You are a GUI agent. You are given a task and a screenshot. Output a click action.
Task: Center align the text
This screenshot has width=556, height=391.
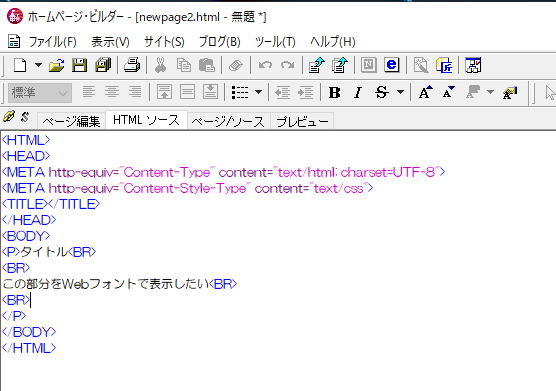112,92
